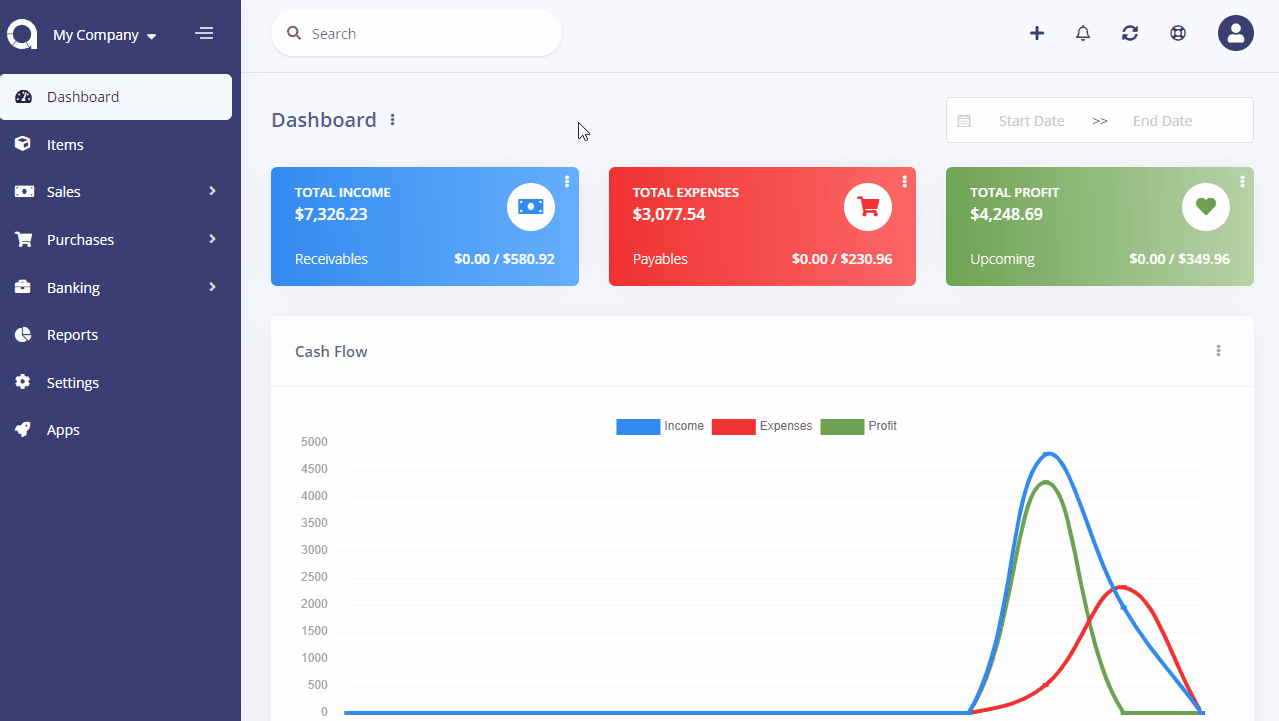Screen dimensions: 1279x721
Task: Go to Reports in sidebar
Action: point(72,335)
